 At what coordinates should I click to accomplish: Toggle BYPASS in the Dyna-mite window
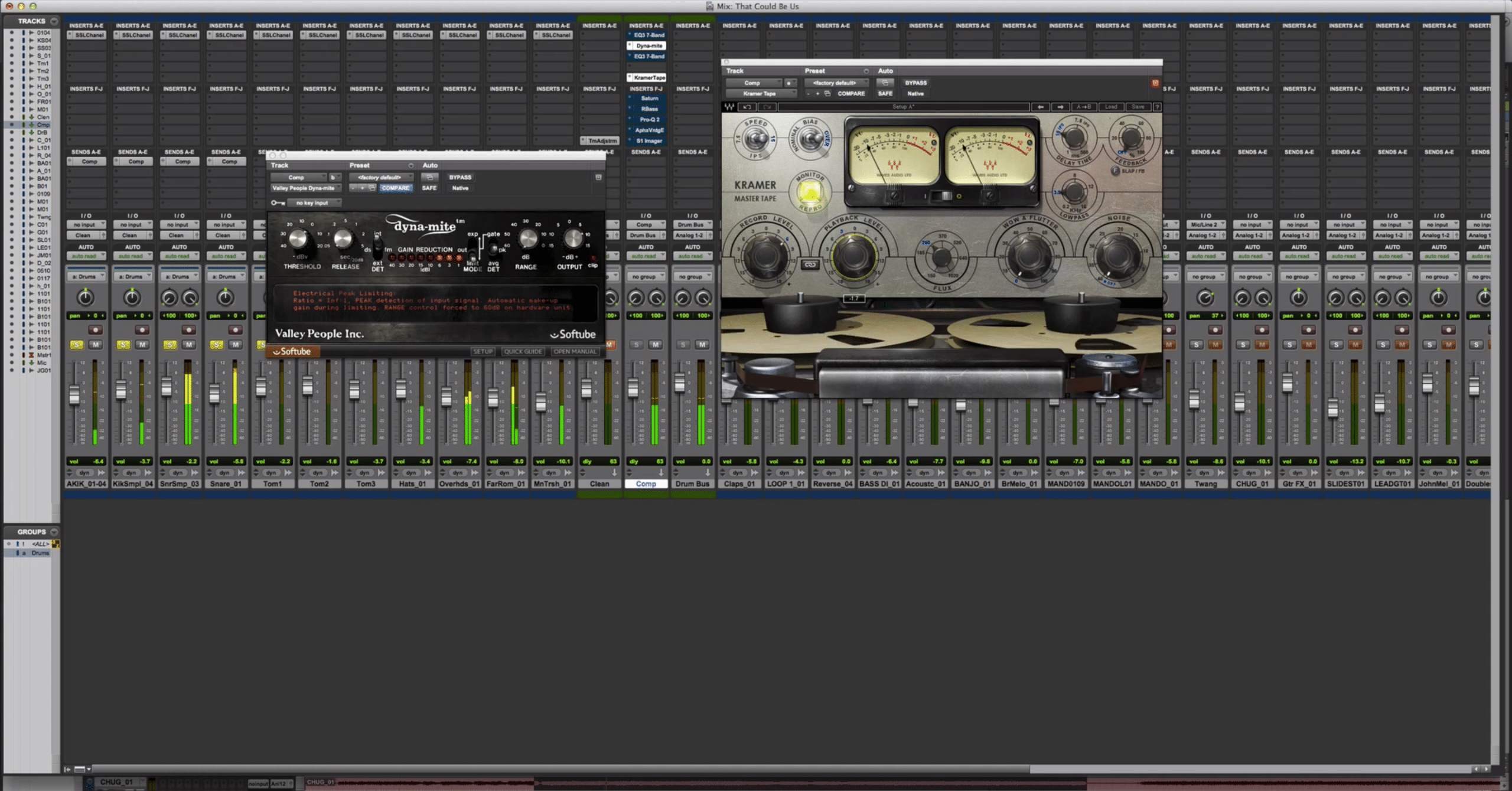click(x=460, y=177)
